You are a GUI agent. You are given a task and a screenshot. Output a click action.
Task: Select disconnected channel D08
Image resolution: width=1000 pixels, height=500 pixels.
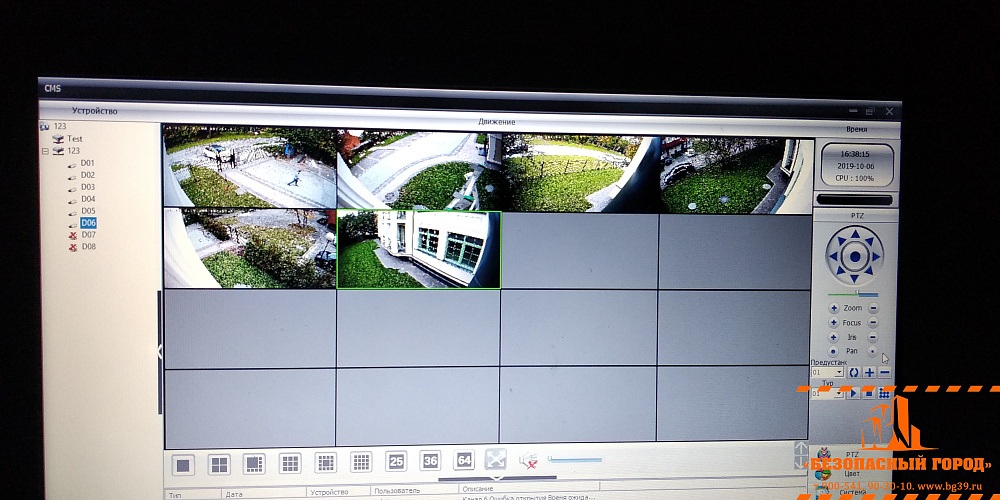pos(89,246)
